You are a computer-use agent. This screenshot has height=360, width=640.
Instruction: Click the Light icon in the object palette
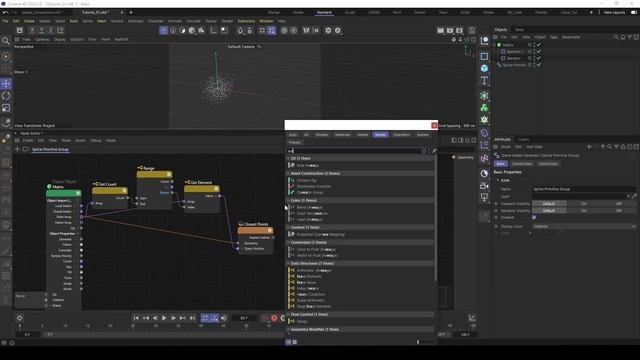click(484, 198)
